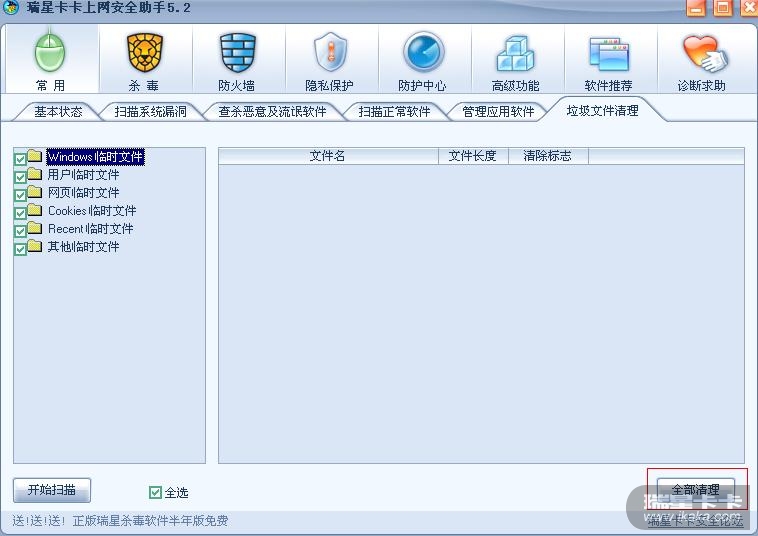Image resolution: width=758 pixels, height=536 pixels.
Task: Sort by the 文件长度 column header
Action: pyautogui.click(x=473, y=156)
